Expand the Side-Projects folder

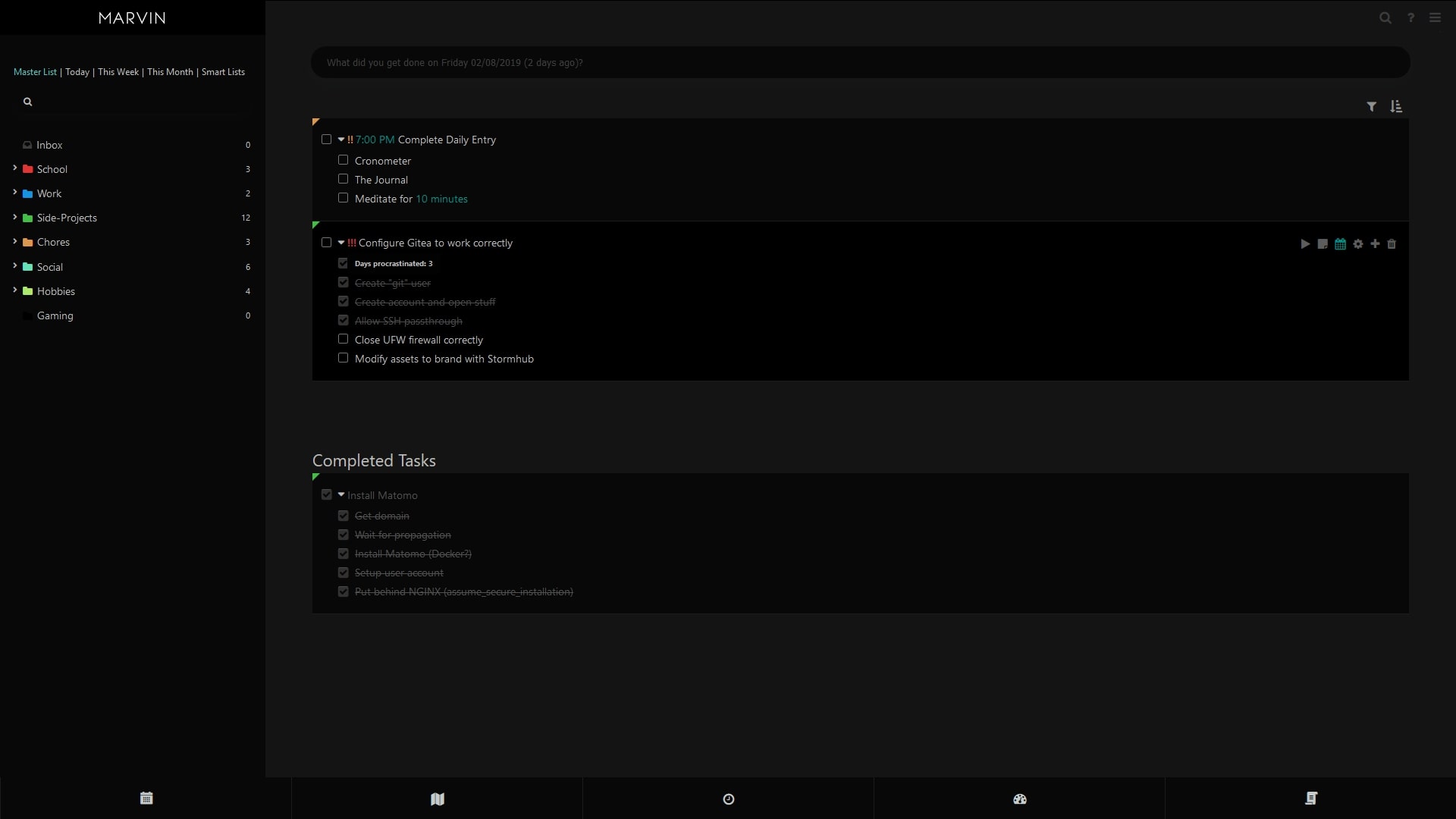click(14, 217)
